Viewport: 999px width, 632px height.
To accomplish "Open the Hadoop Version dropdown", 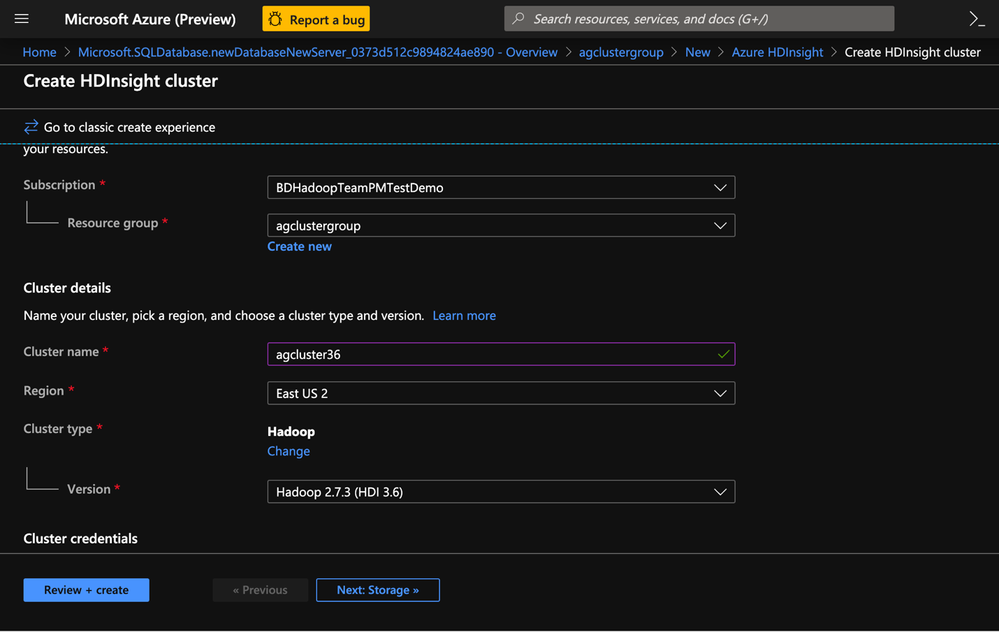I will [x=500, y=492].
